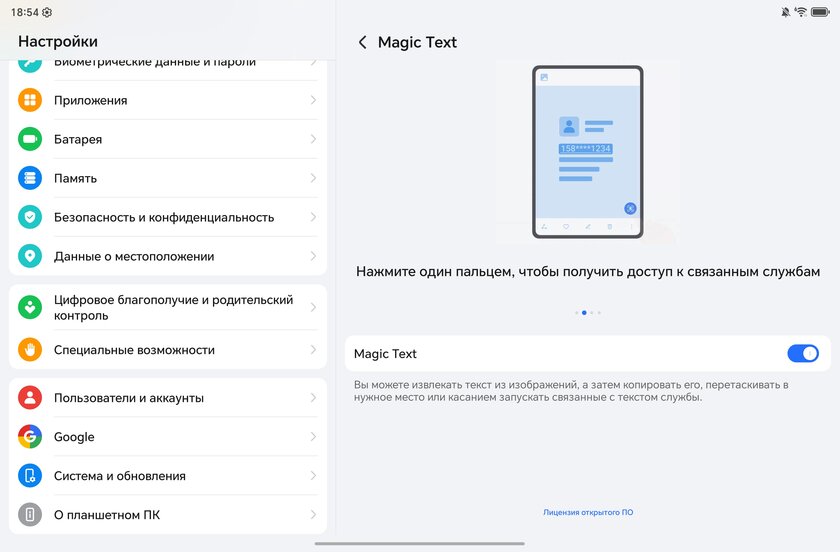
Task: Open the О планшетном ПК item
Action: 168,514
